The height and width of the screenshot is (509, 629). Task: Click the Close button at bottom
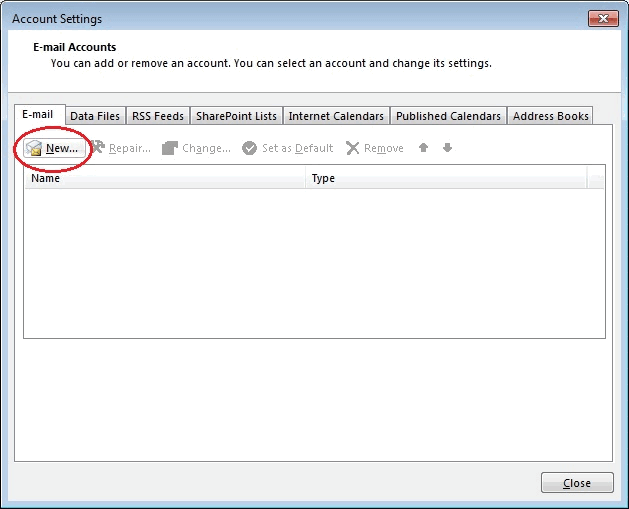(x=577, y=483)
